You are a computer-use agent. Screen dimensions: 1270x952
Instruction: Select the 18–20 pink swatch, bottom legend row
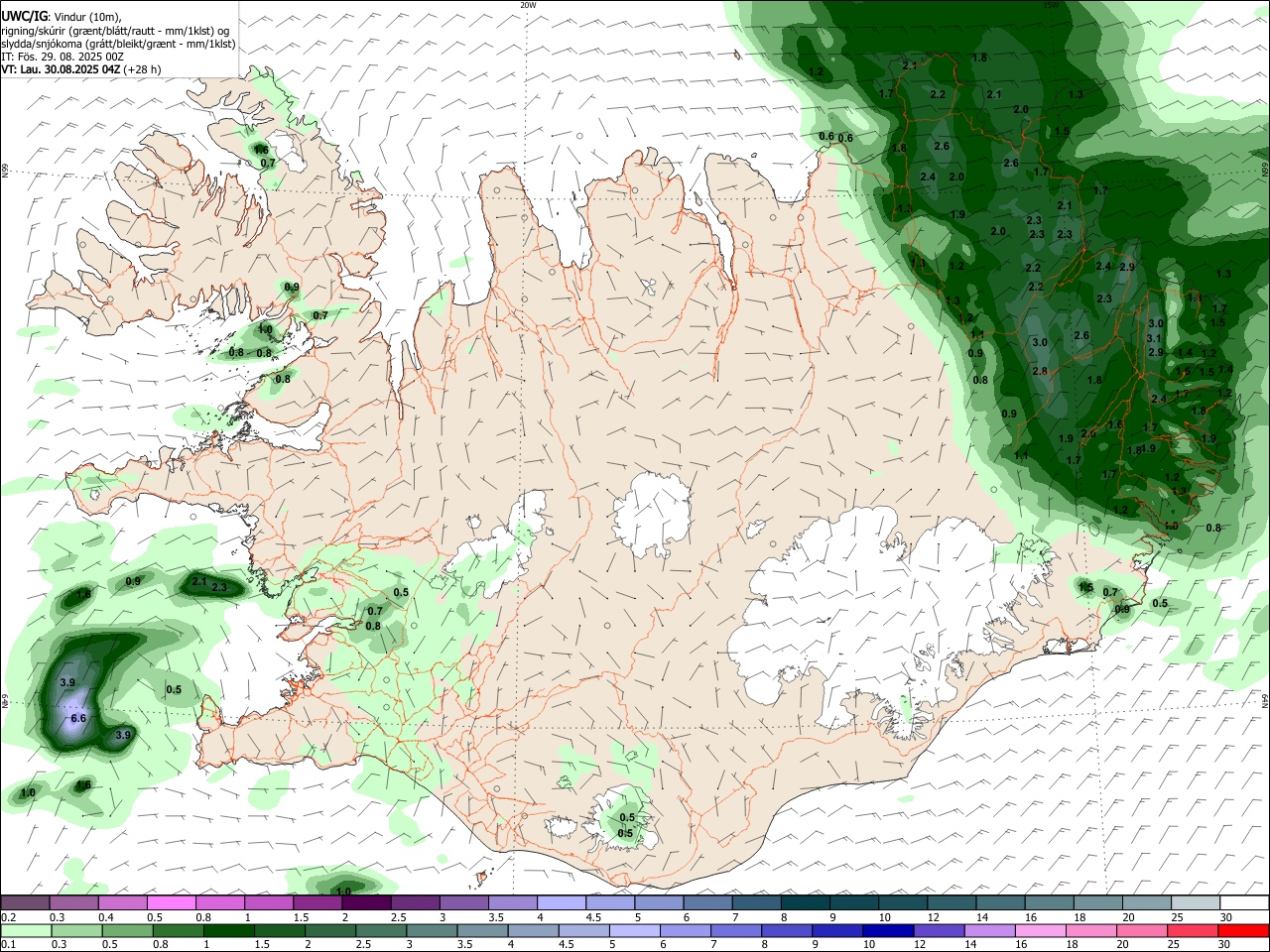pyautogui.click(x=1091, y=930)
